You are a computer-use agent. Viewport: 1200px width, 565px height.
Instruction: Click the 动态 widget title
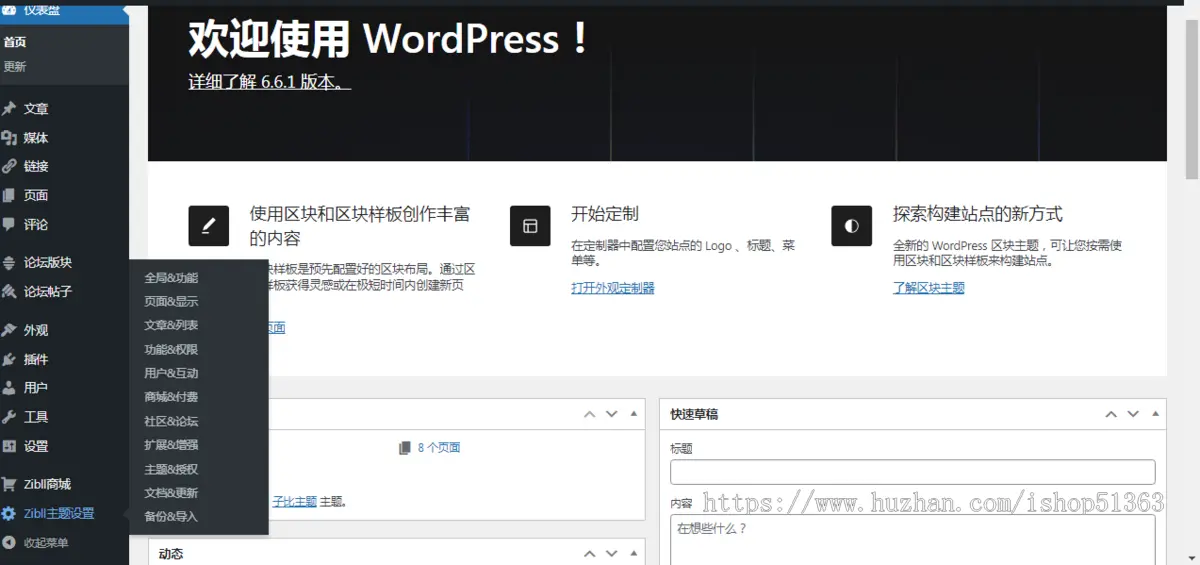[x=171, y=554]
